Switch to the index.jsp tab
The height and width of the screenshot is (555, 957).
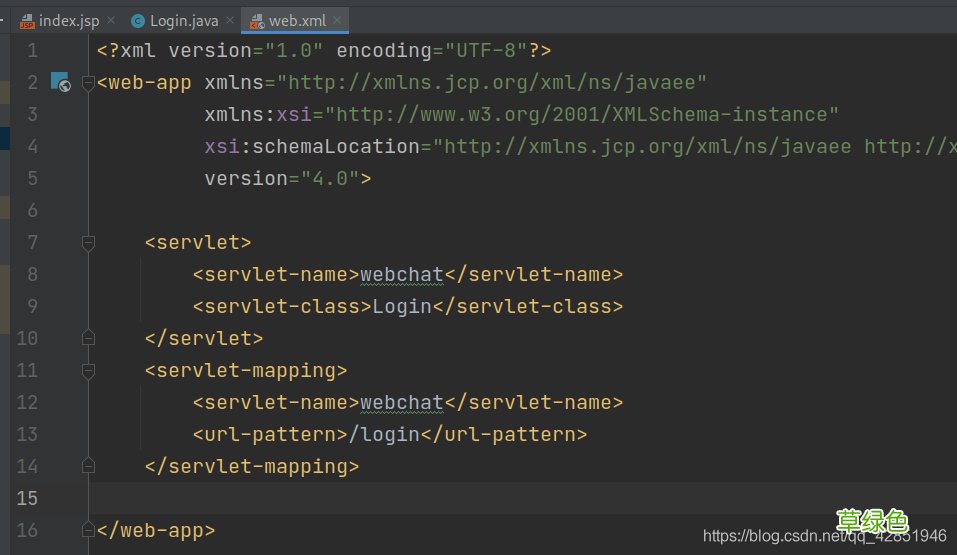pos(60,21)
